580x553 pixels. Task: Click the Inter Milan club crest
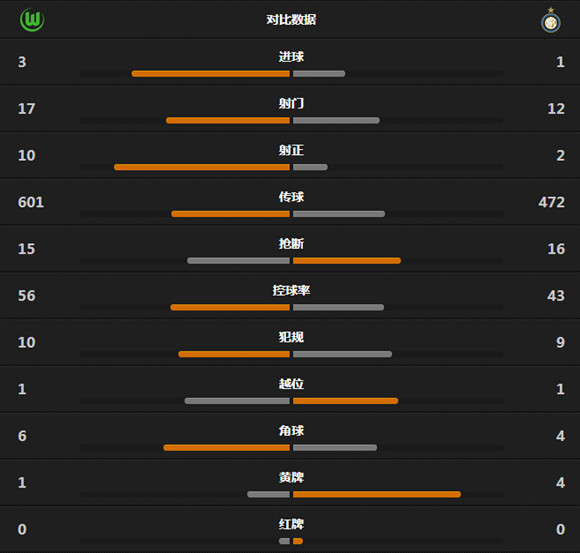[x=551, y=20]
